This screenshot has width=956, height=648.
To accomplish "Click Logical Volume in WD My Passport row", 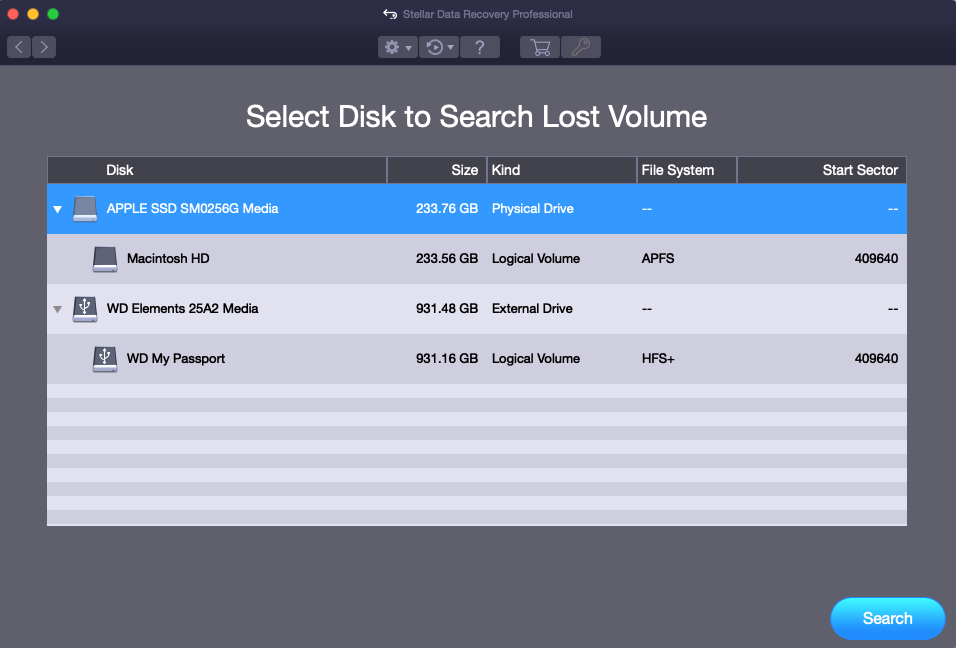I will pos(536,358).
